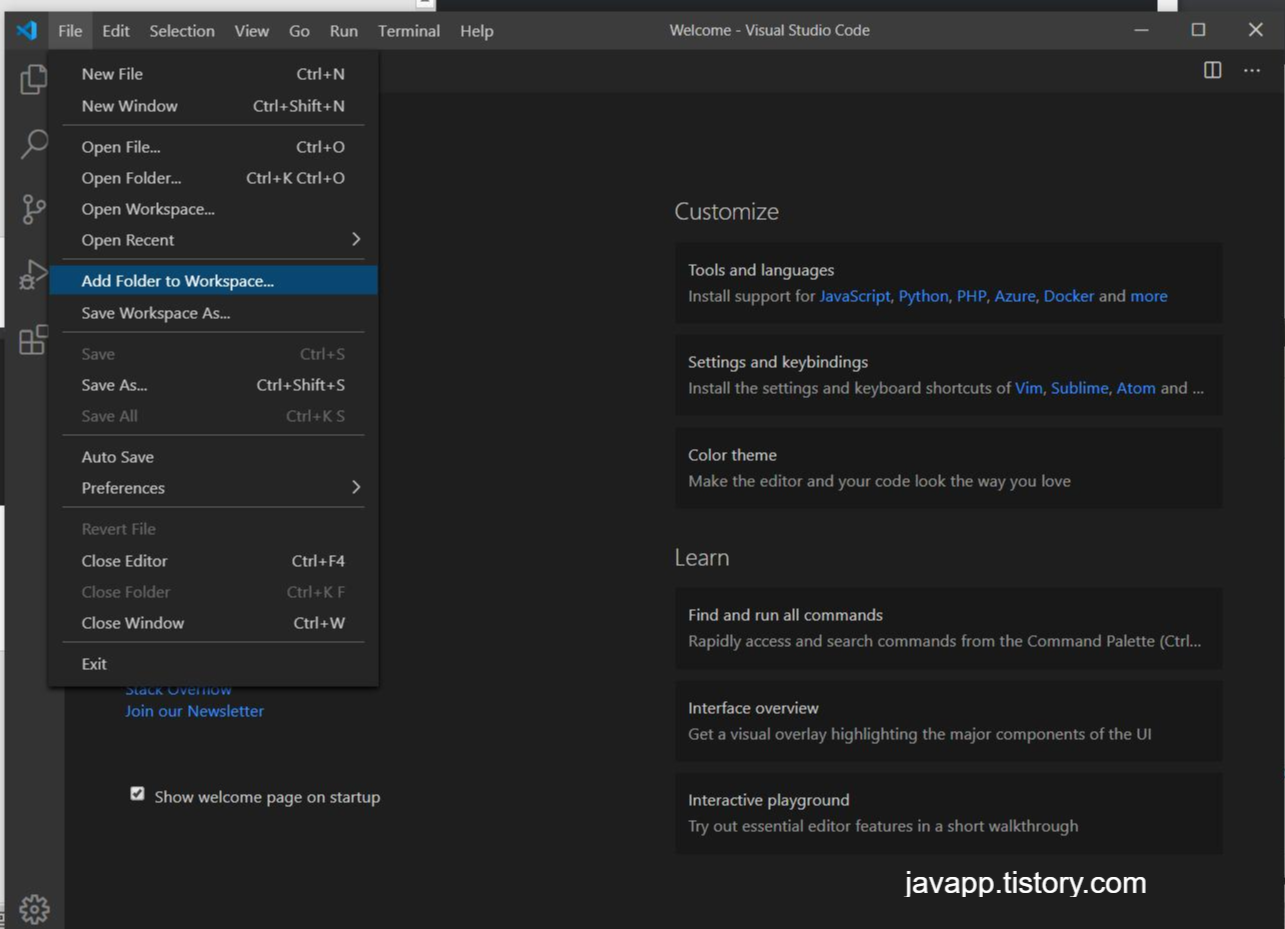Choose Exit from the File menu
Image resolution: width=1285 pixels, height=929 pixels.
pyautogui.click(x=214, y=664)
